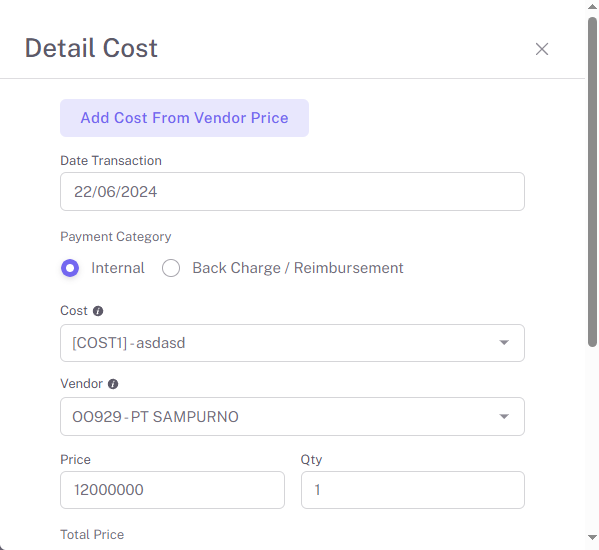
Task: Click the Date Transaction field showing 22/06/2024
Action: tap(292, 191)
